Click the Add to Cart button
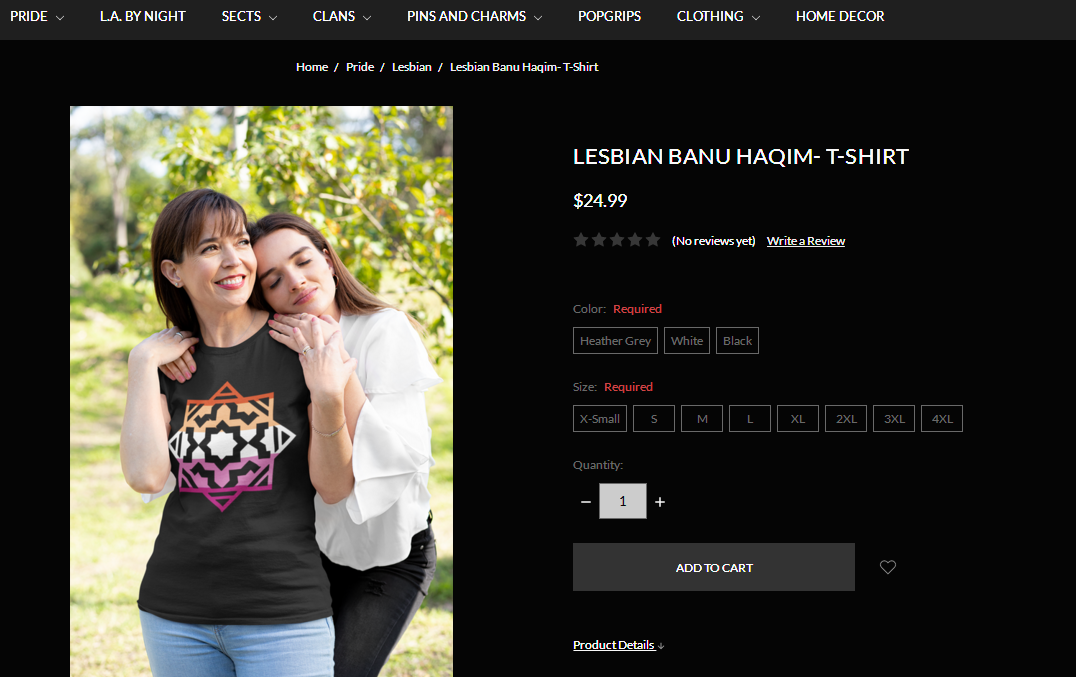This screenshot has height=677, width=1076. coord(714,567)
